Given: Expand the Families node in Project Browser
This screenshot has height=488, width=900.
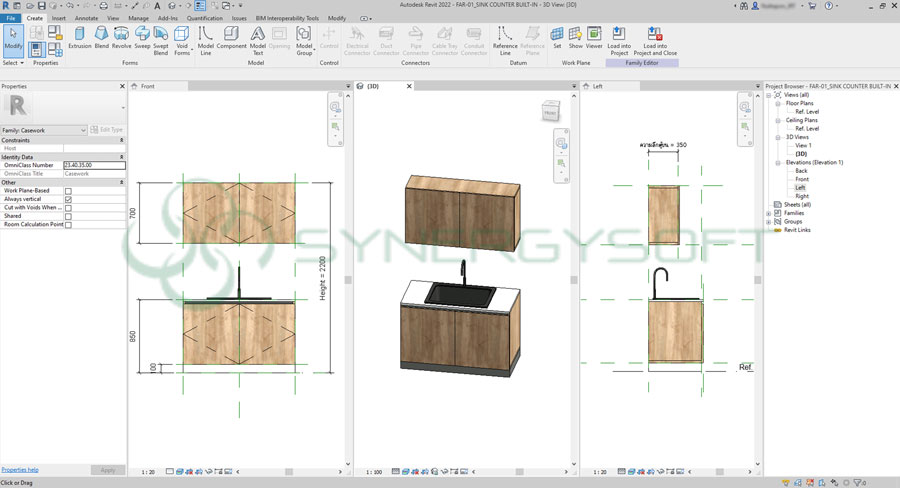Looking at the screenshot, I should (768, 213).
